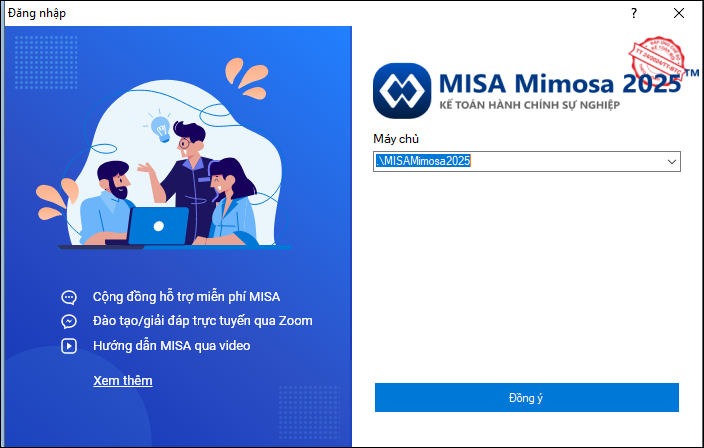Click the chat bubble icon beside Cộng đồng hỗ trợ

click(69, 297)
